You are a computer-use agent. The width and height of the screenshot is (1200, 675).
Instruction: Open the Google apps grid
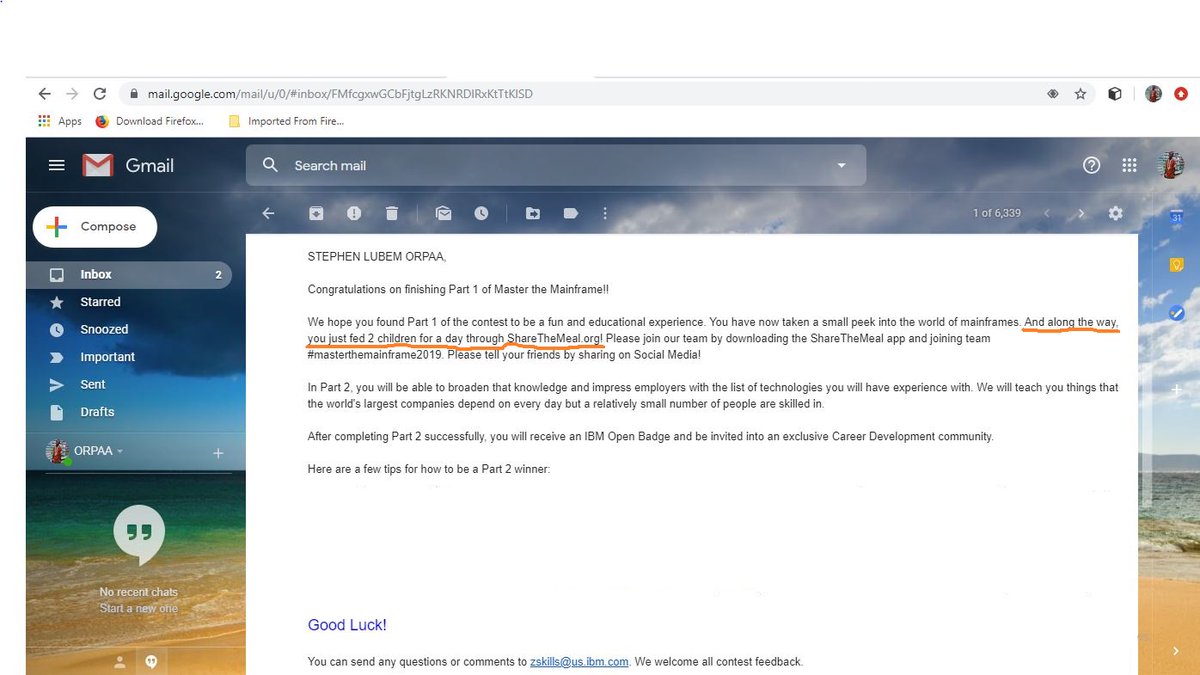[x=1129, y=165]
